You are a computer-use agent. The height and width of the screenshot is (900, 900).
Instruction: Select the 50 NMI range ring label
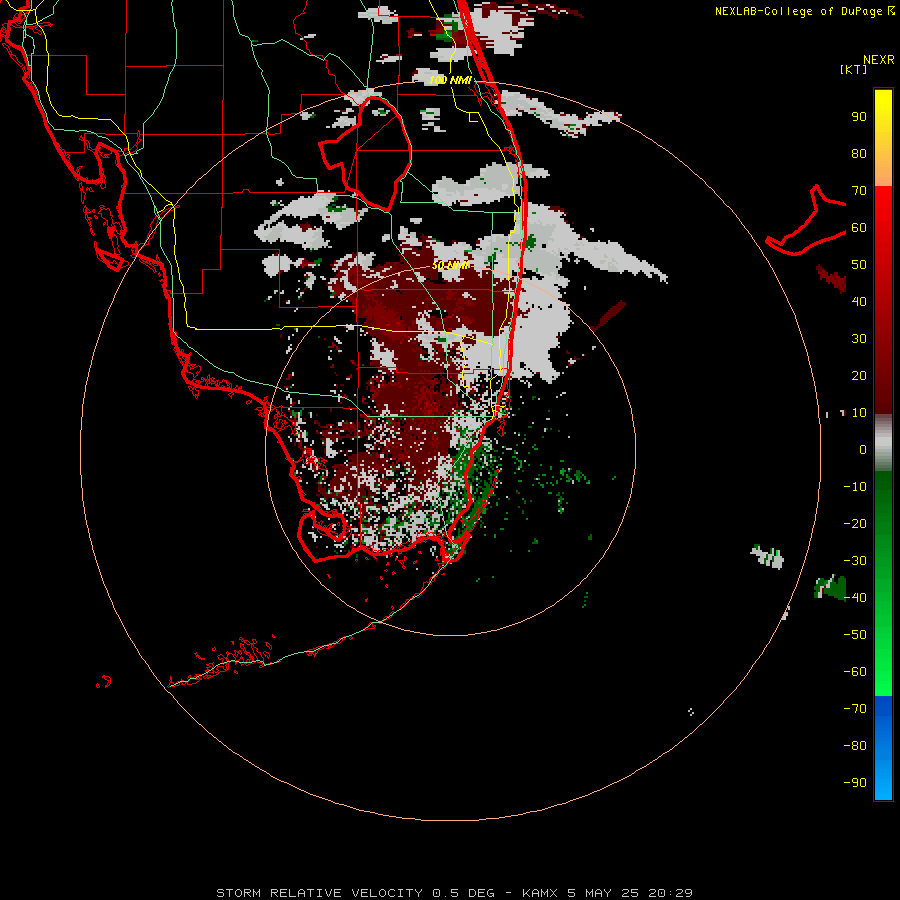451,265
